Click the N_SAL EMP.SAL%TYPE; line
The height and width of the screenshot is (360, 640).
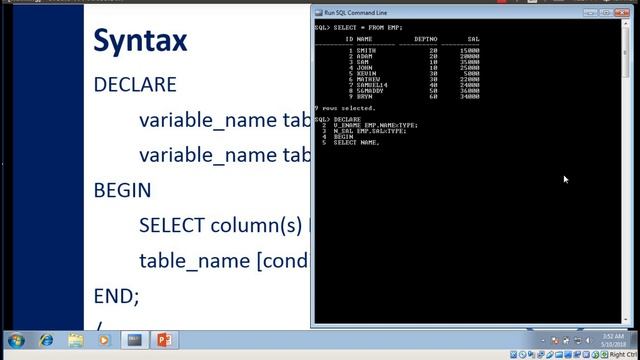(x=370, y=131)
